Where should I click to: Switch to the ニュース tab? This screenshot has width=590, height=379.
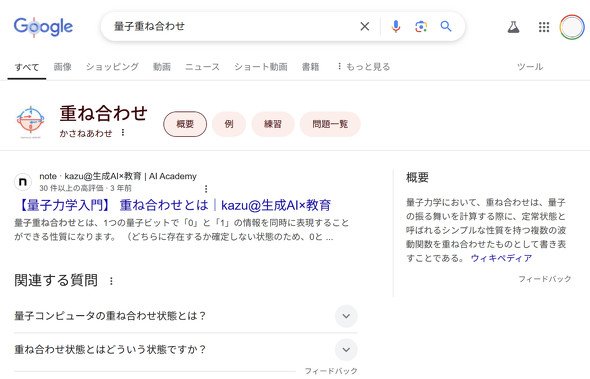point(202,67)
